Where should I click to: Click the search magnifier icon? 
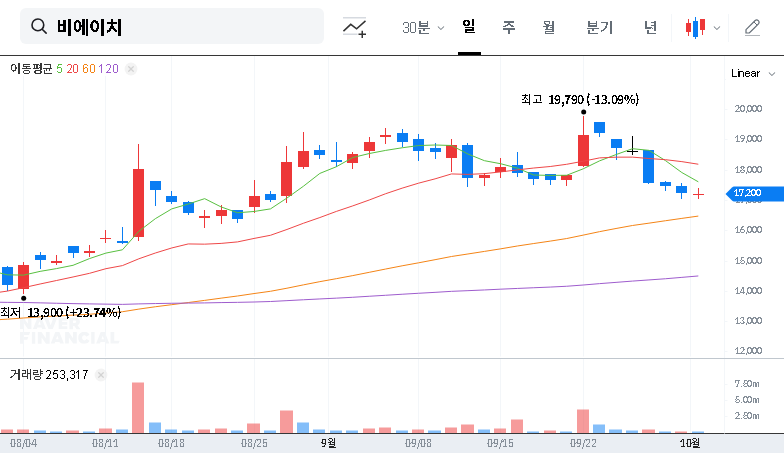[40, 27]
